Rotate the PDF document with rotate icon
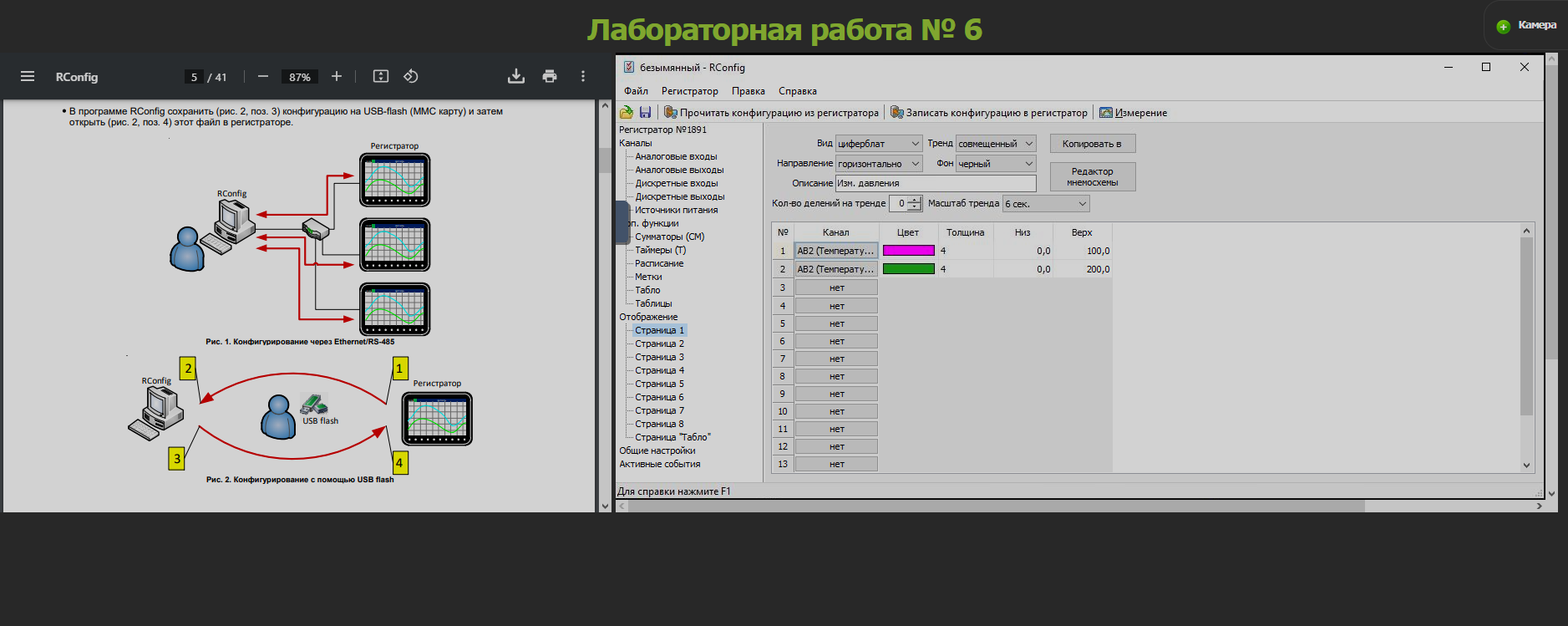1568x626 pixels. [411, 77]
